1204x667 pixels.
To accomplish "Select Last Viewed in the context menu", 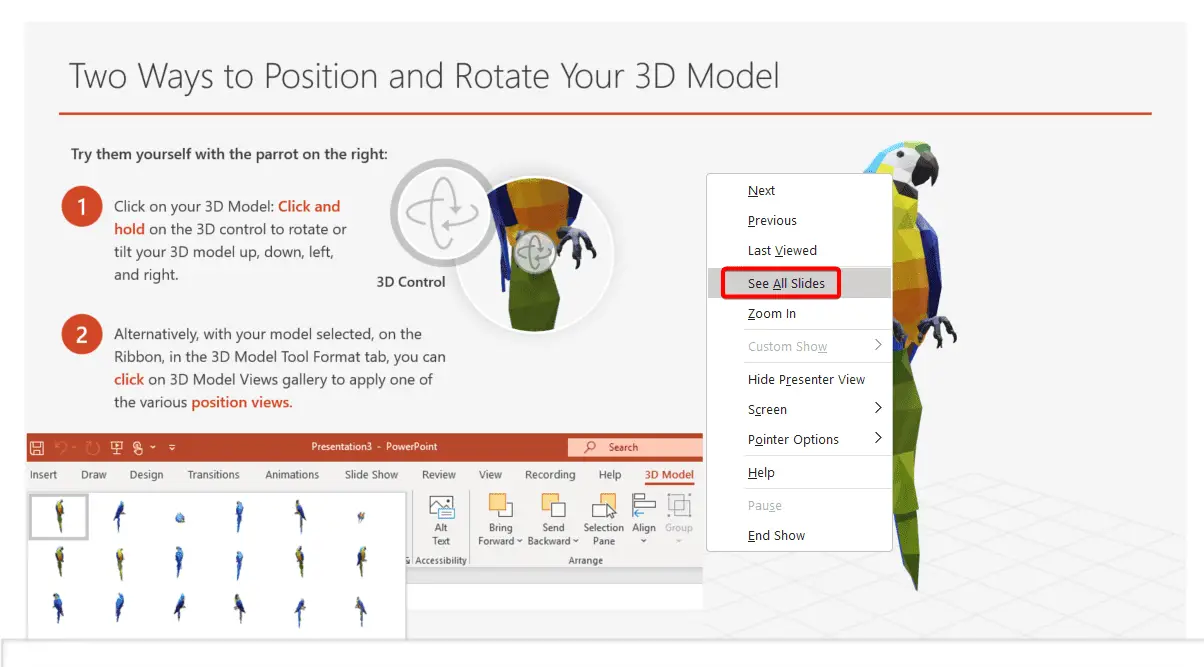I will 798,250.
